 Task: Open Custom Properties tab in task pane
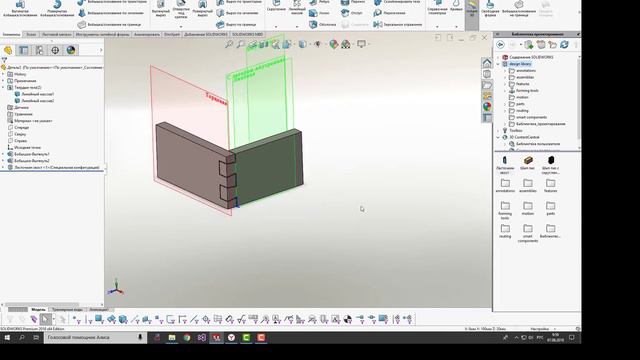coord(487,118)
